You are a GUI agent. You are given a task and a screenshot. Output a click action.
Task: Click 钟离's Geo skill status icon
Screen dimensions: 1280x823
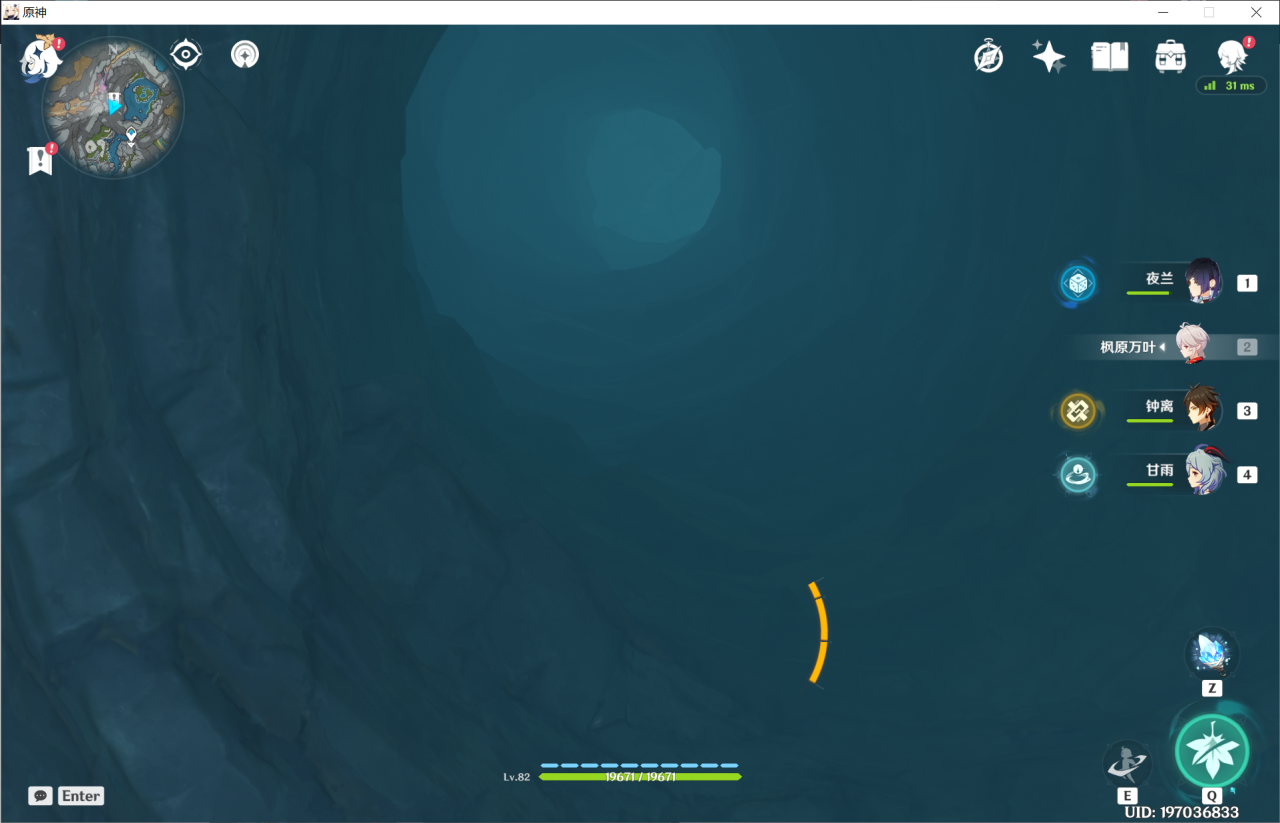click(x=1078, y=410)
